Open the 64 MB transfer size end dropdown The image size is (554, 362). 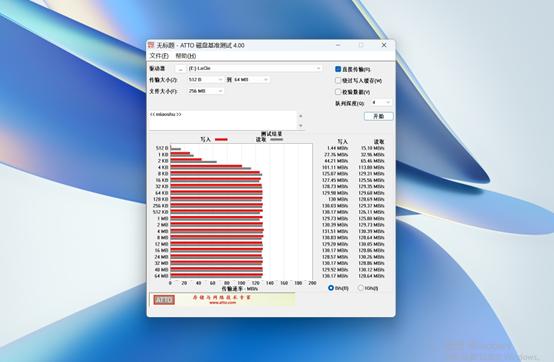[251, 80]
